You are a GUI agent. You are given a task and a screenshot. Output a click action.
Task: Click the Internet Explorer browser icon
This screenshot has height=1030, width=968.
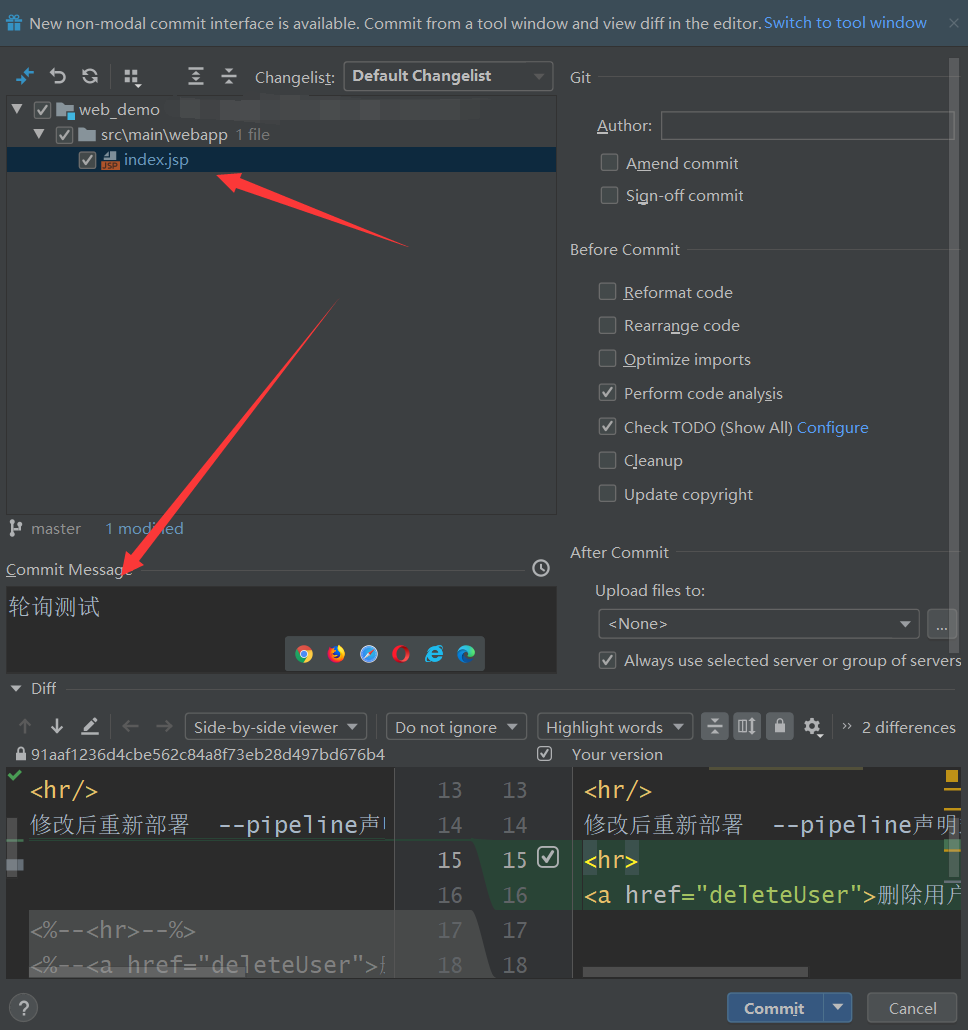pyautogui.click(x=434, y=654)
